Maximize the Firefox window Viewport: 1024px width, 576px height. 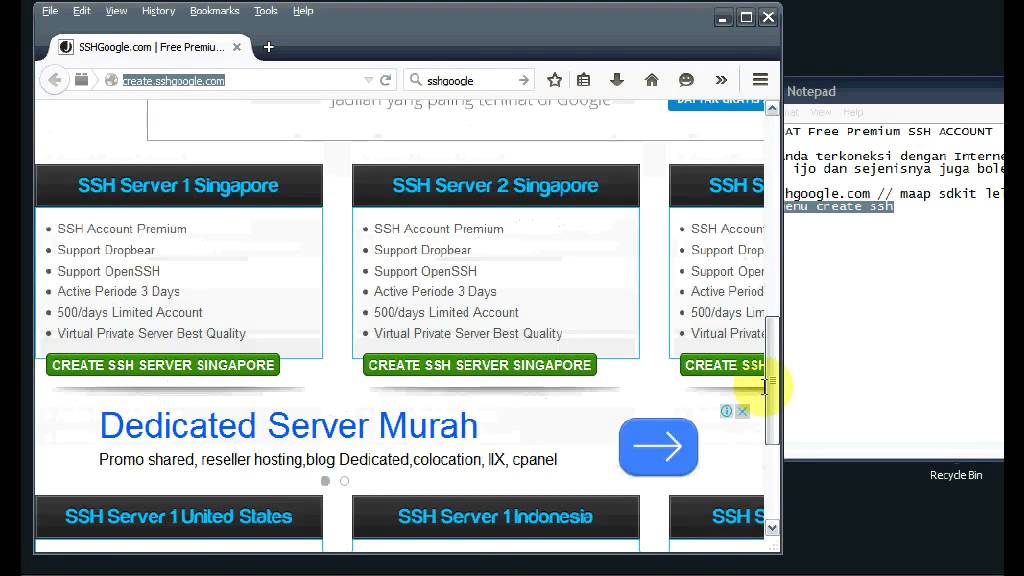click(746, 18)
